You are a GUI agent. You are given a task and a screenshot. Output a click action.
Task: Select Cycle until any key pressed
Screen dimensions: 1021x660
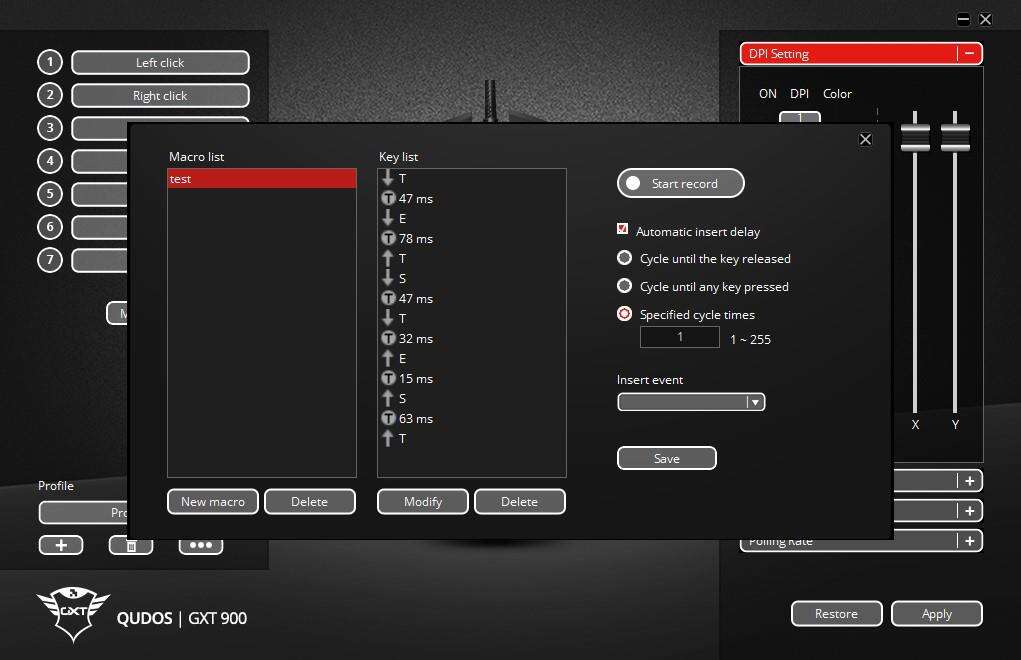[x=625, y=286]
